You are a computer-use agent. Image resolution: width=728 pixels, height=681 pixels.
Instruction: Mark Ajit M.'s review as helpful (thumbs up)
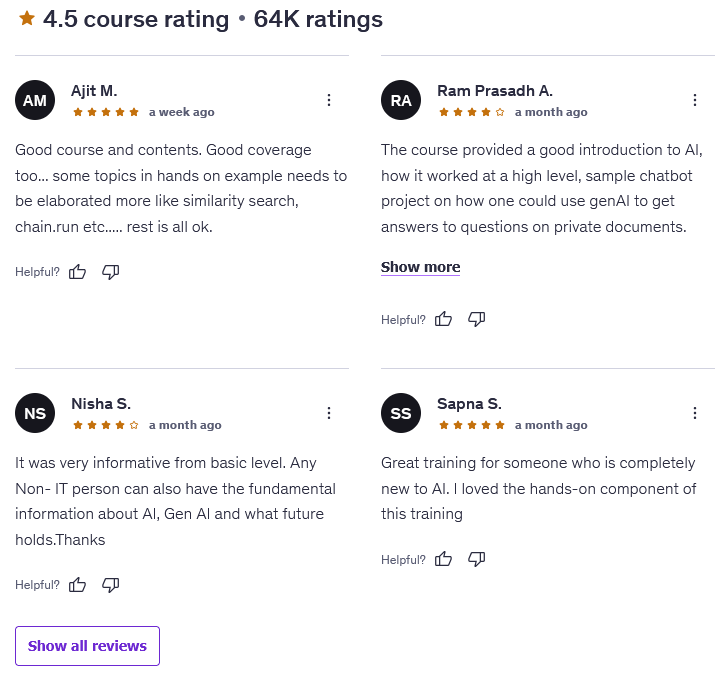tap(78, 271)
